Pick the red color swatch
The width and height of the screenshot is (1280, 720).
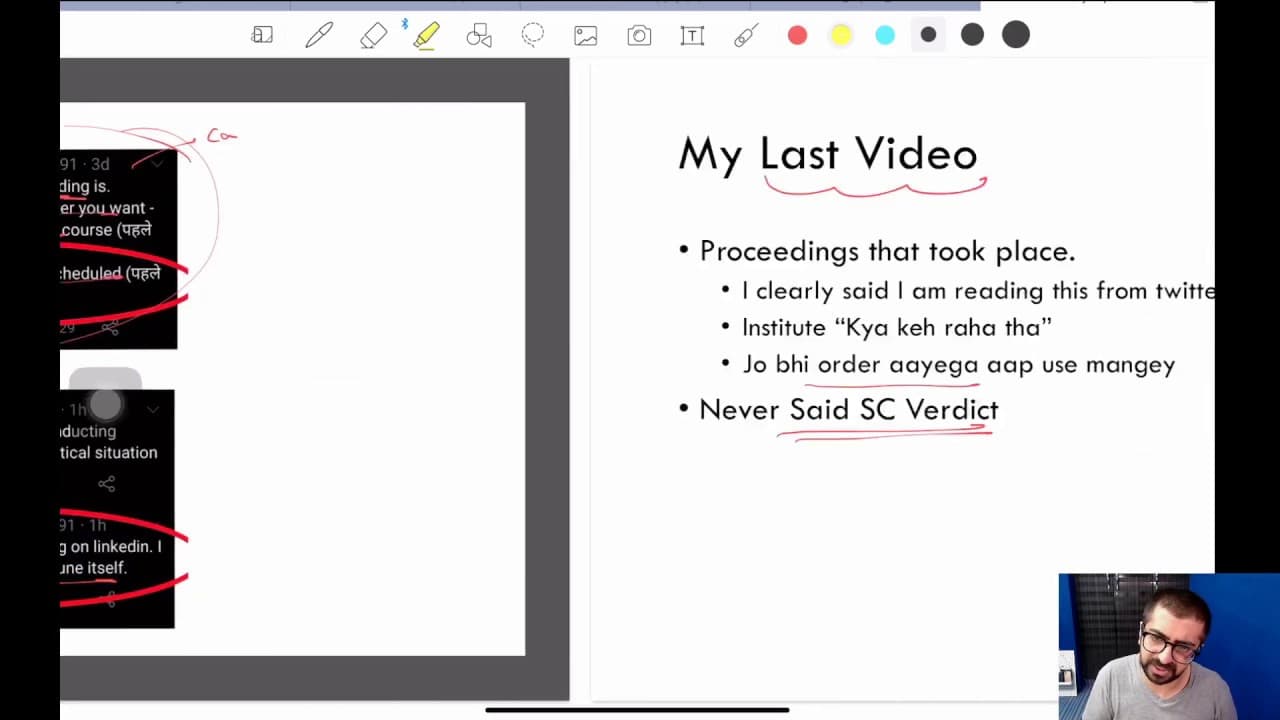point(797,36)
